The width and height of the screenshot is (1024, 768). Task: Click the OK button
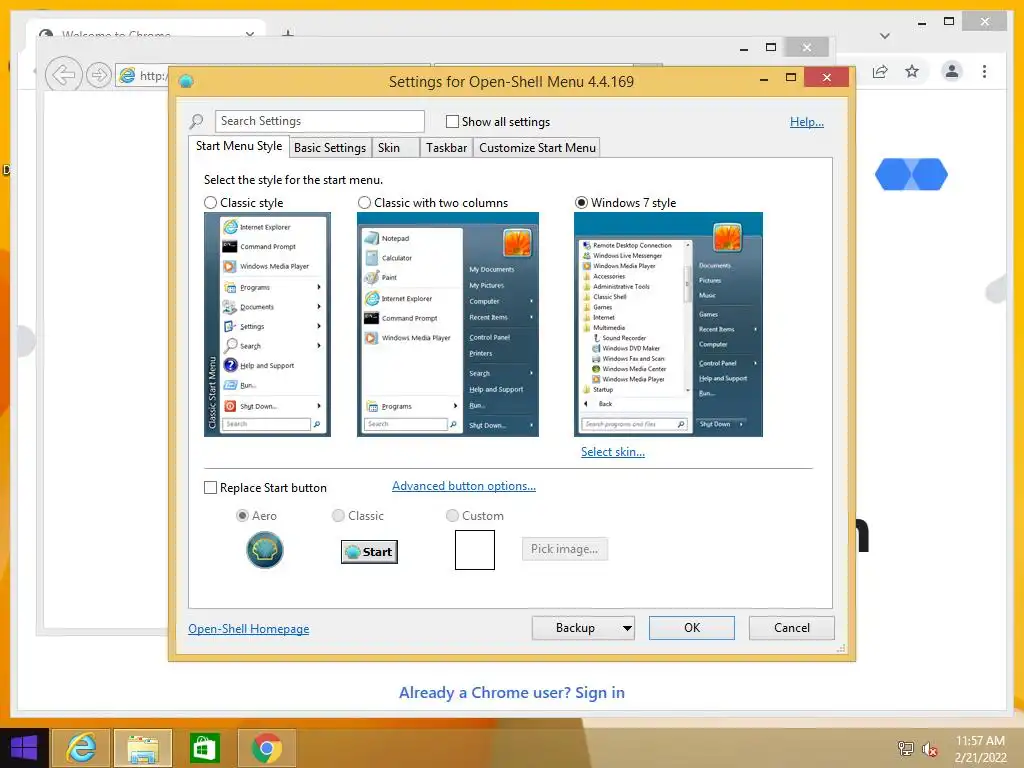pyautogui.click(x=692, y=628)
